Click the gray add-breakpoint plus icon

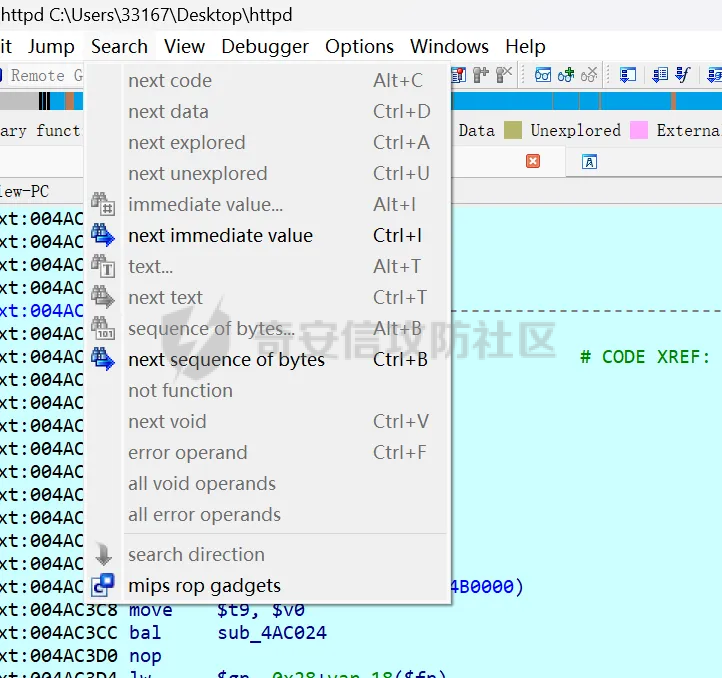click(x=480, y=75)
